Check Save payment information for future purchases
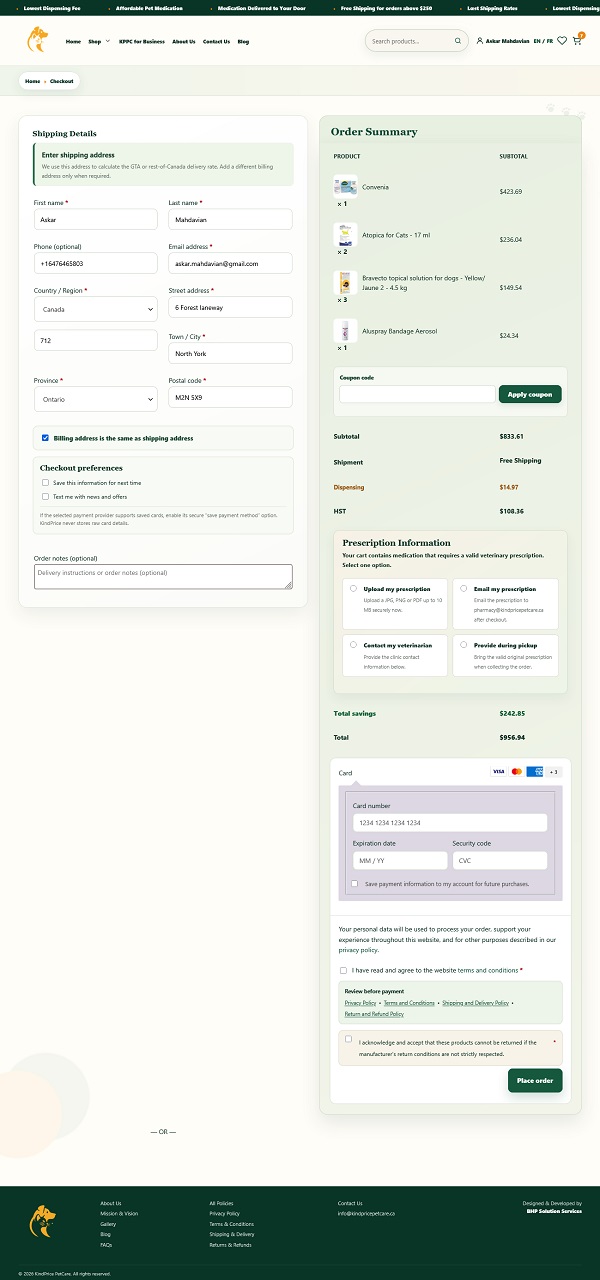 (355, 884)
